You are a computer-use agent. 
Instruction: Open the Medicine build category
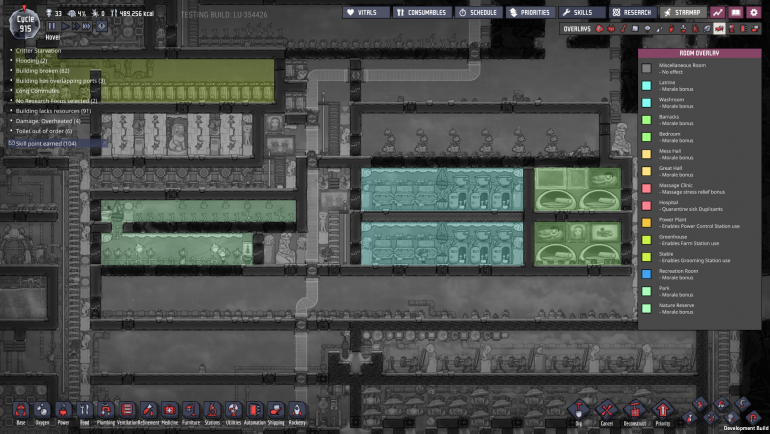click(169, 410)
